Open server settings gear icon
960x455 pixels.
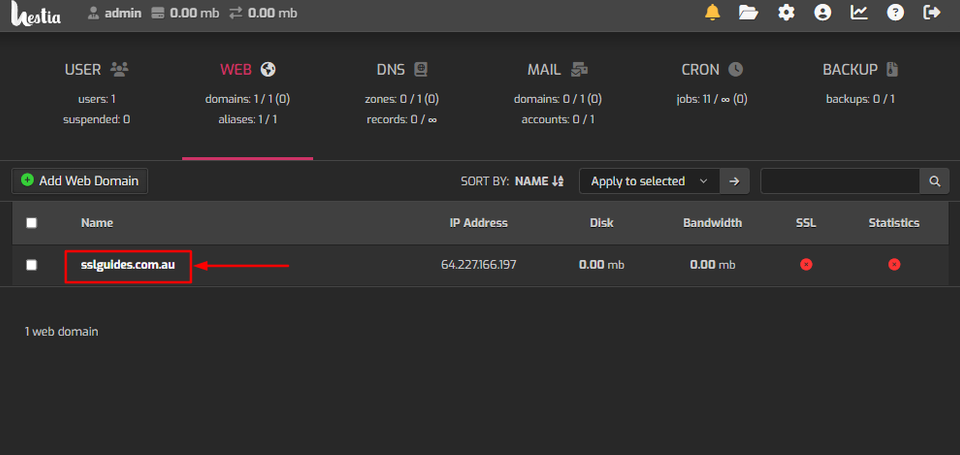click(786, 13)
